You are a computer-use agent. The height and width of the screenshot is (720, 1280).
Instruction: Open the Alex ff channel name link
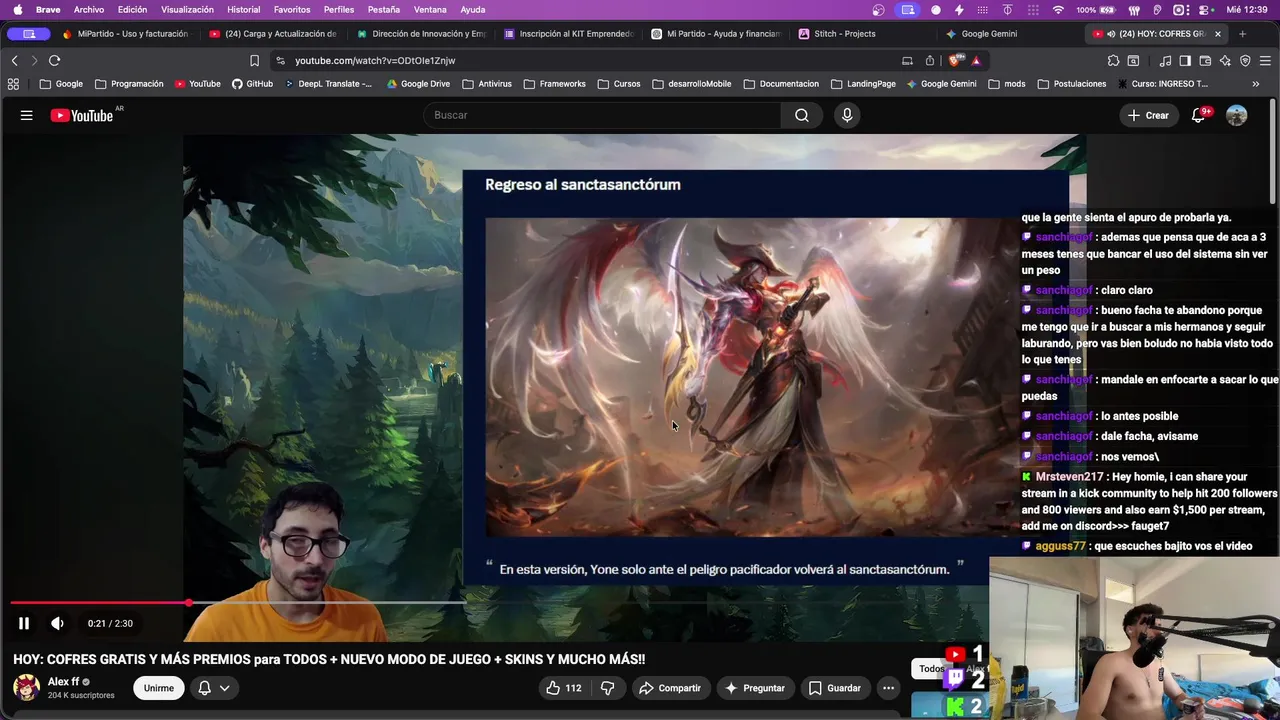coord(63,682)
